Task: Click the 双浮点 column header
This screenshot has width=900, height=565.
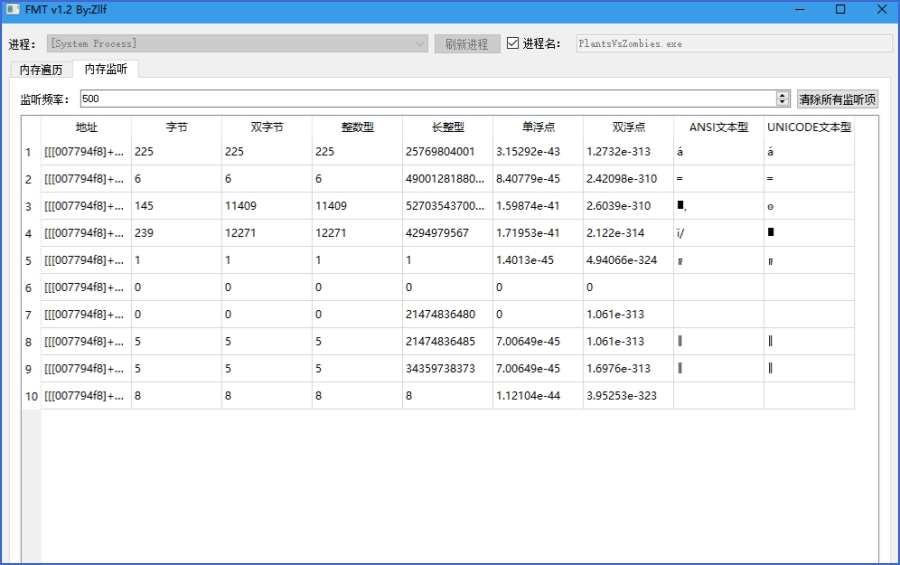Action: 629,127
